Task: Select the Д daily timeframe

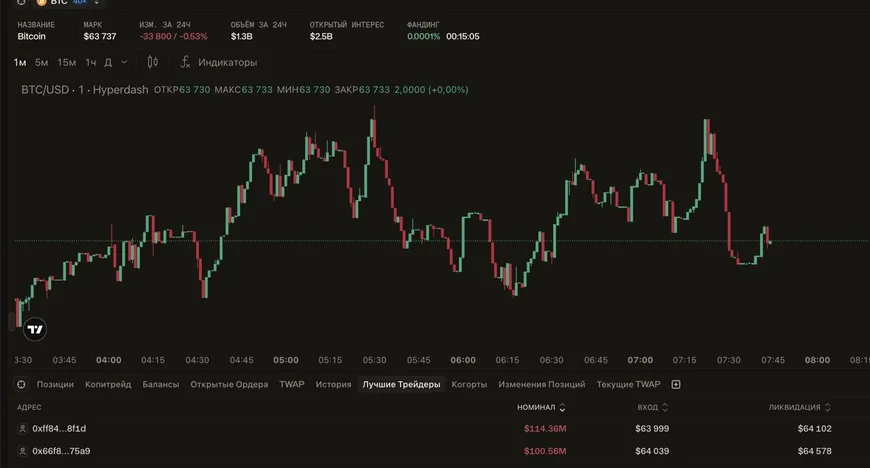Action: (x=108, y=62)
